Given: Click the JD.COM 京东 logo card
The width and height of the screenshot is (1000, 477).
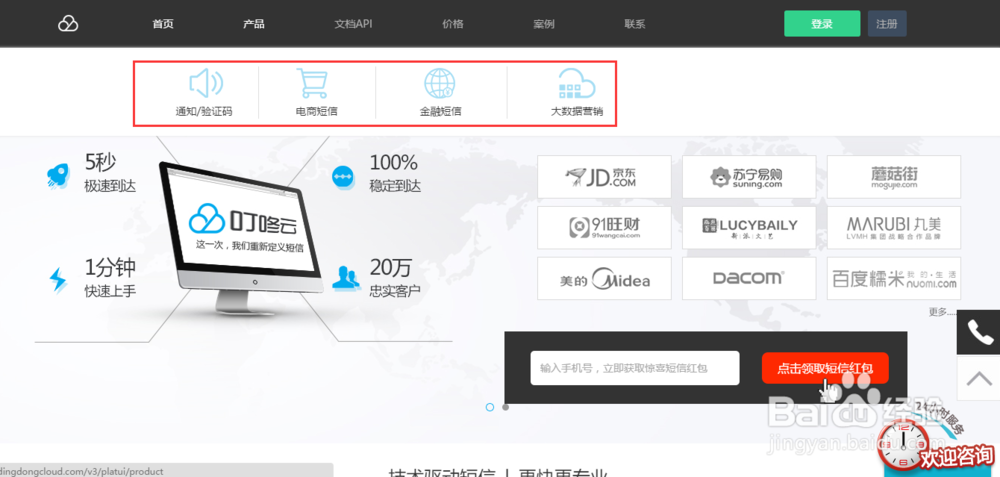Looking at the screenshot, I should tap(604, 177).
